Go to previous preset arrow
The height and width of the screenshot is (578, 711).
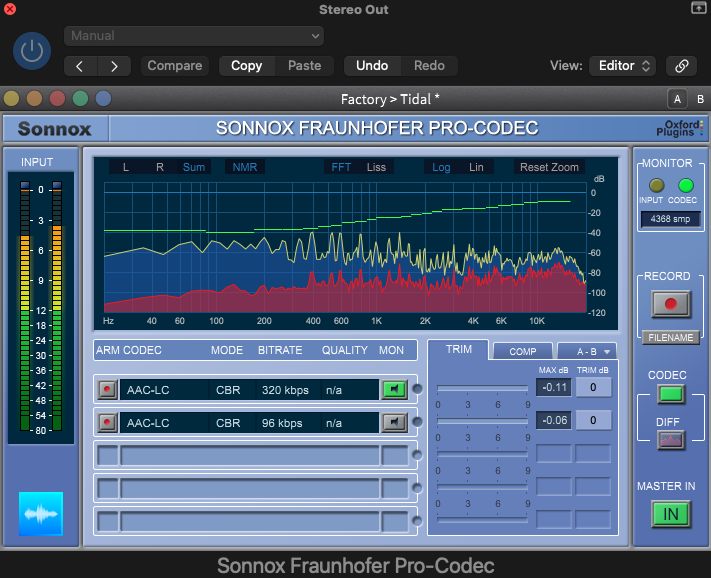80,66
